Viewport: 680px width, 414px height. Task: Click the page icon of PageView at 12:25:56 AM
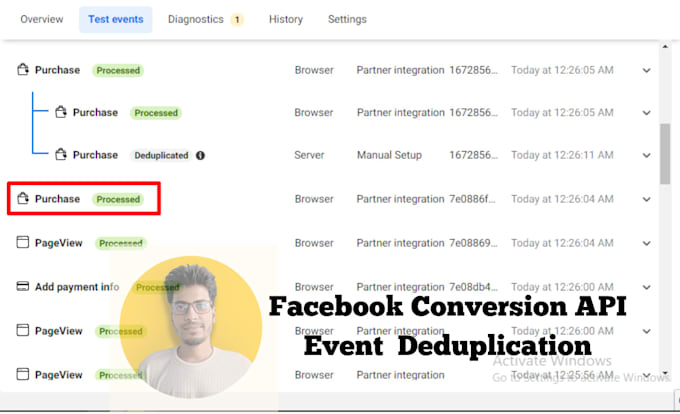pos(23,374)
